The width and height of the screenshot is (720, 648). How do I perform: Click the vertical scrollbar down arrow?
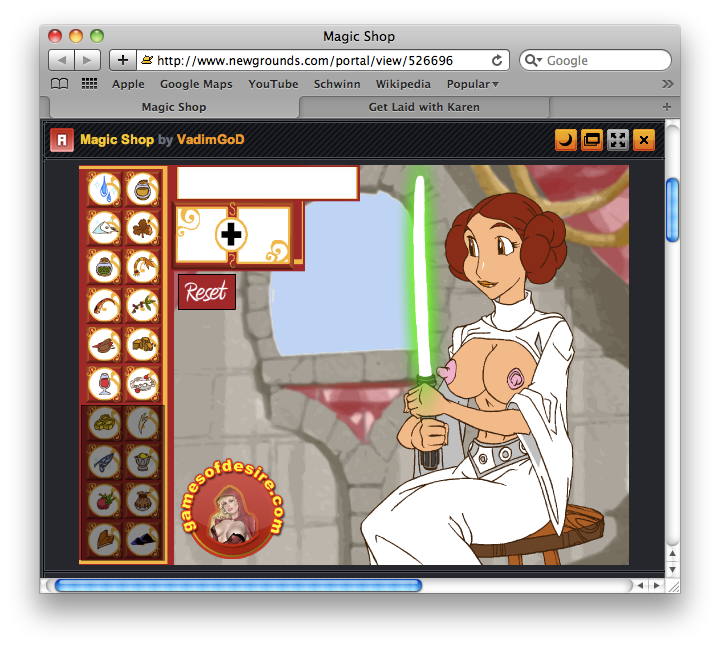tap(672, 569)
